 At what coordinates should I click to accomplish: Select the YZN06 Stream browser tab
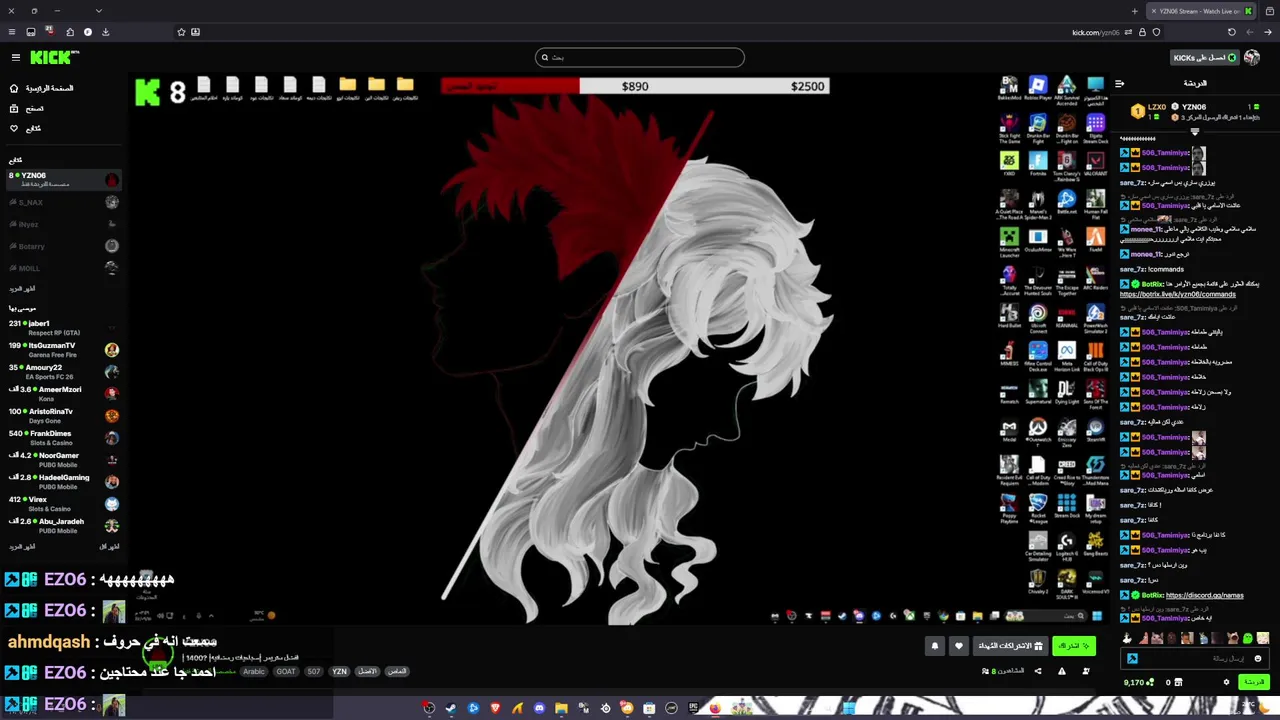click(x=1202, y=11)
